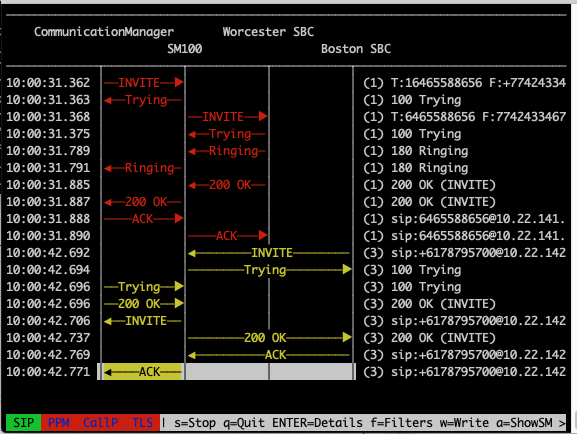The image size is (577, 434).
Task: Click 200 OK (INVITE) summary at 10:00:31.885
Action: tap(443, 185)
